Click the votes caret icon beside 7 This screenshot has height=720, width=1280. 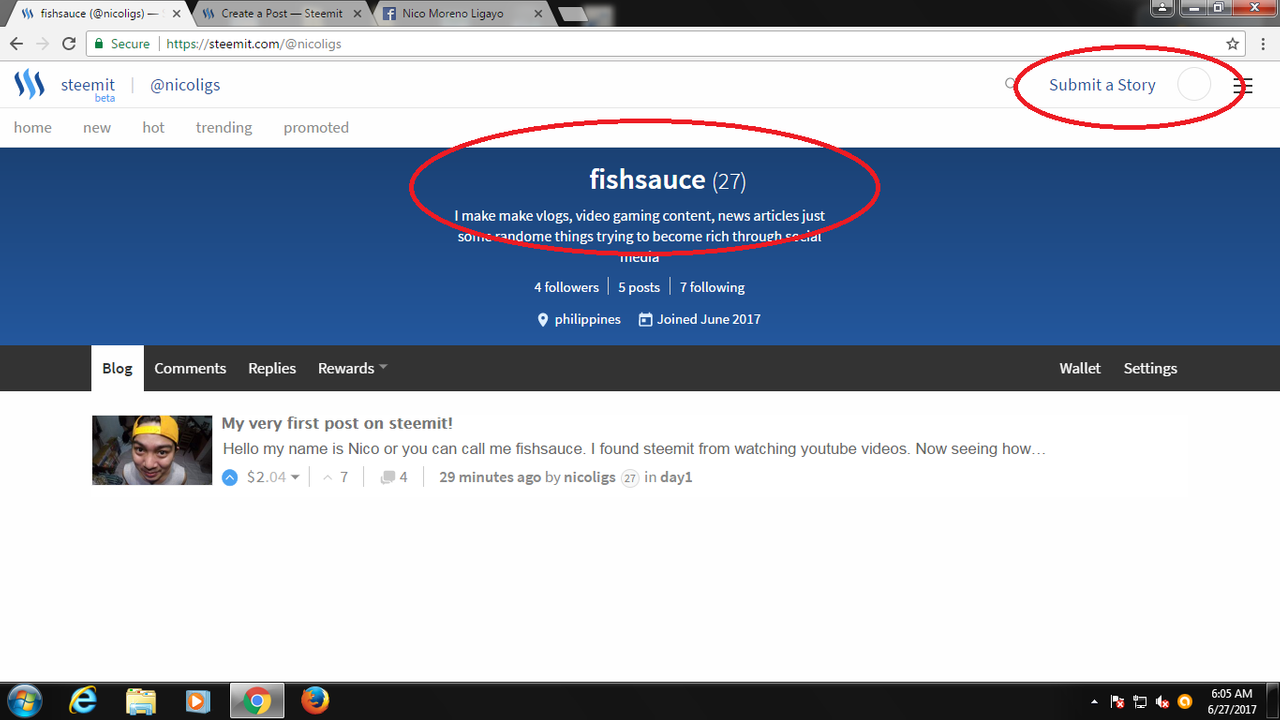pyautogui.click(x=327, y=477)
